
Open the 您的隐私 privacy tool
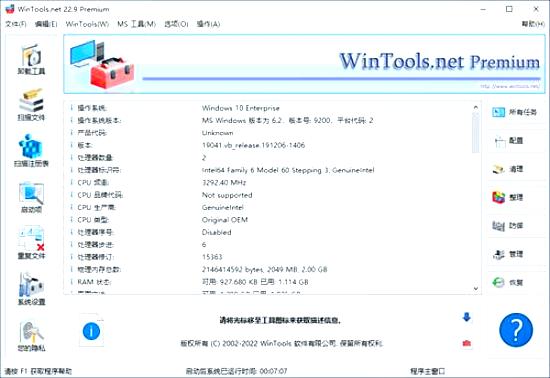31,336
